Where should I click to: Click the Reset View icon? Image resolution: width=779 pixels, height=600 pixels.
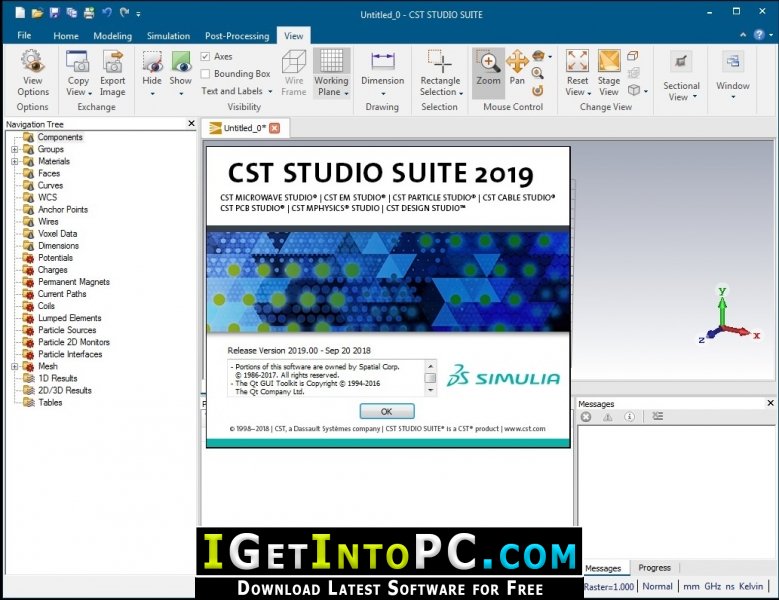(x=577, y=62)
